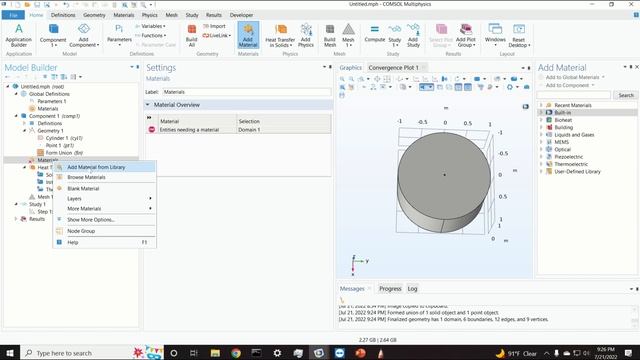Open Settings gear from the taskbar
Image resolution: width=640 pixels, height=360 pixels.
click(x=277, y=353)
